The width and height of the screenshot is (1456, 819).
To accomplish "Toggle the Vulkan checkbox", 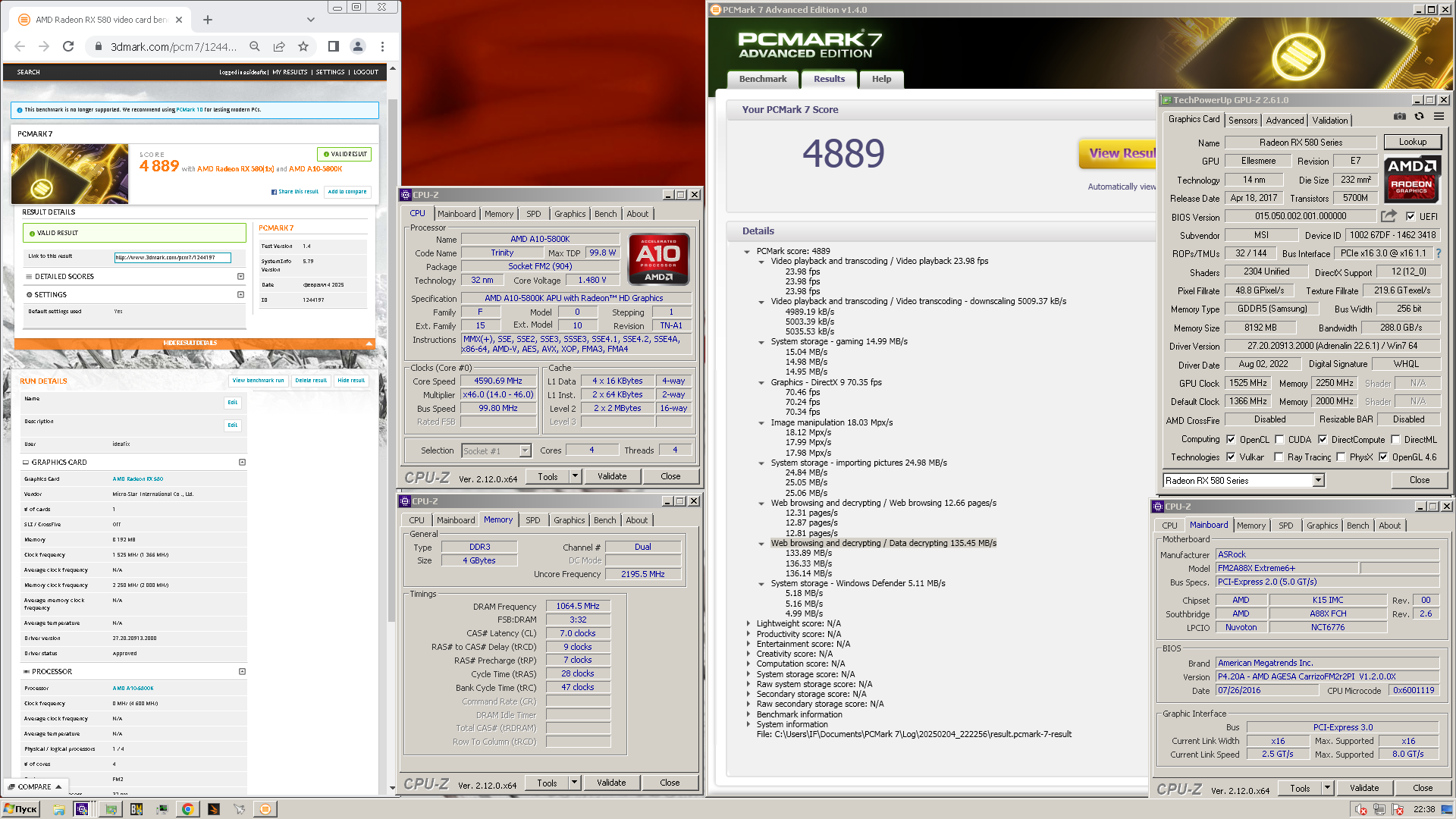I will tap(1231, 457).
